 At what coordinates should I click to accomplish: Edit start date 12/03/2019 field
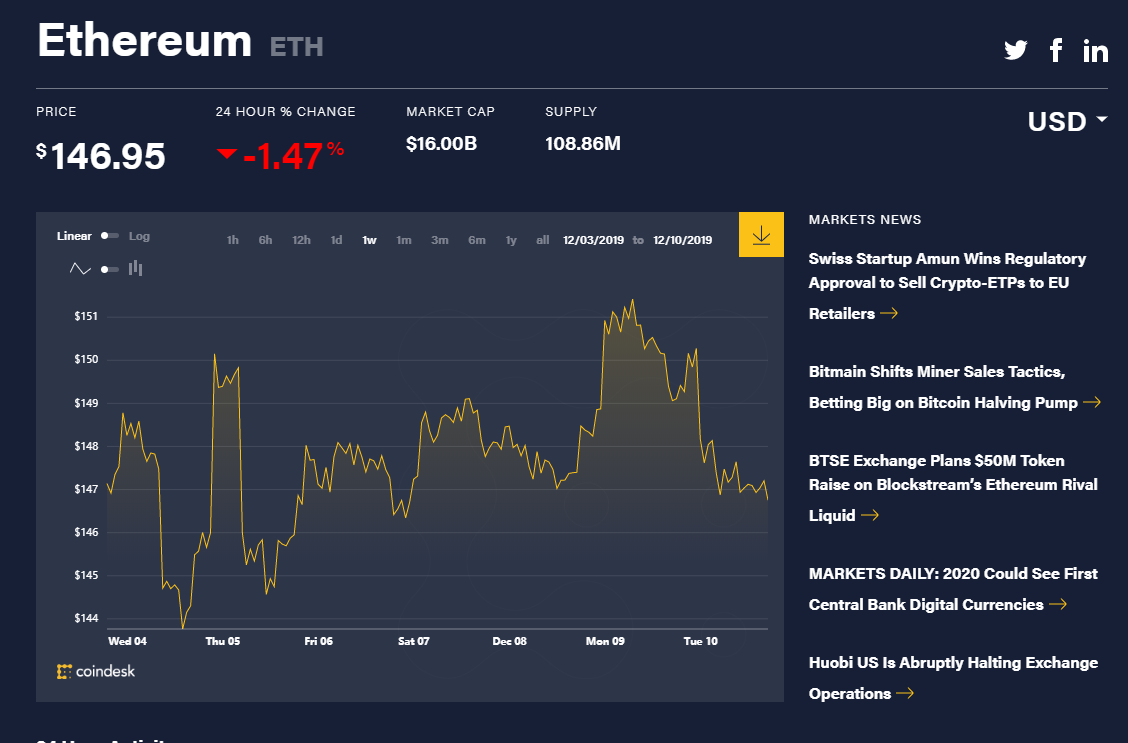(593, 240)
